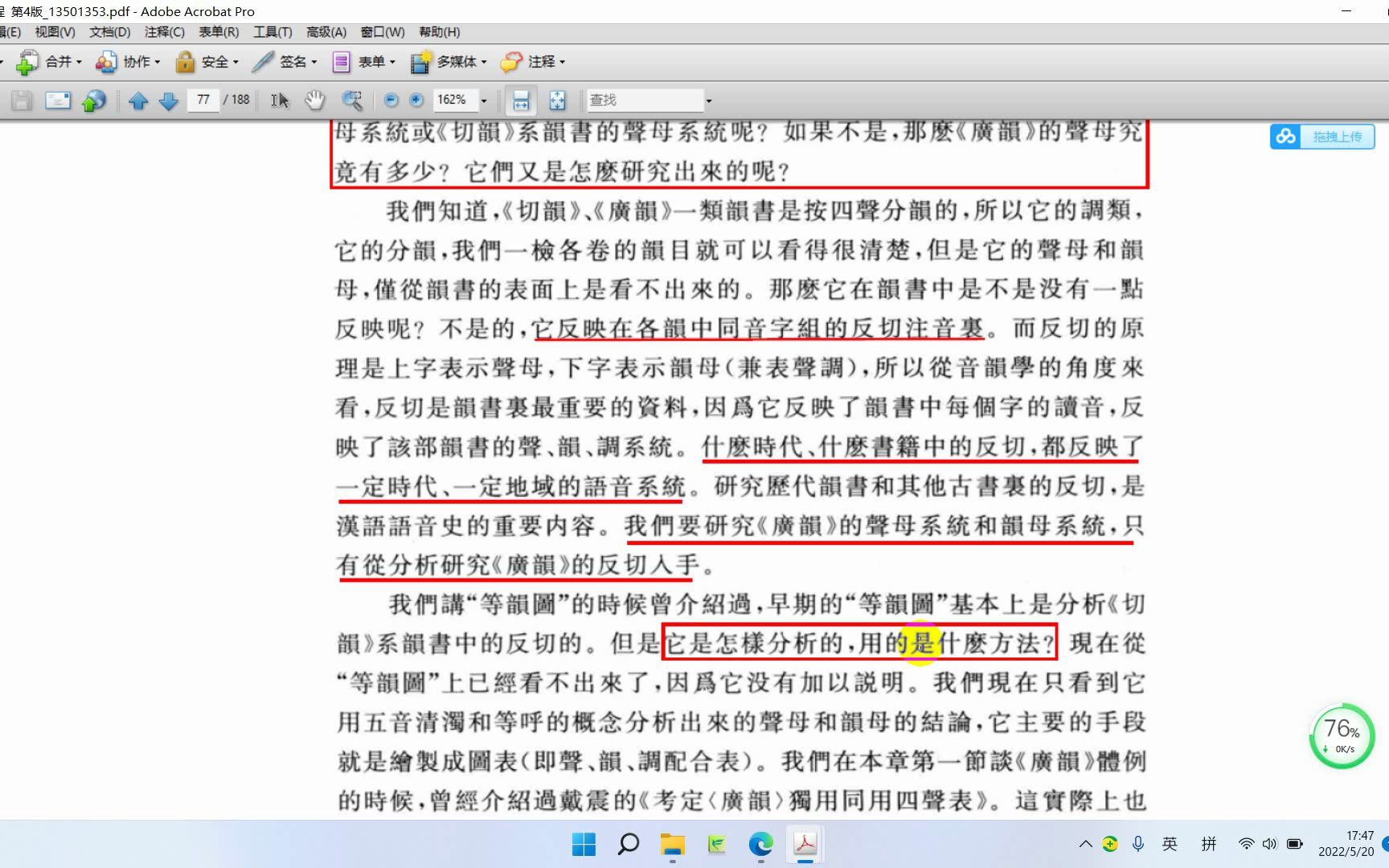Toggle the 拼 pinyin input mode
Screen dimensions: 1389x868
[x=1209, y=844]
